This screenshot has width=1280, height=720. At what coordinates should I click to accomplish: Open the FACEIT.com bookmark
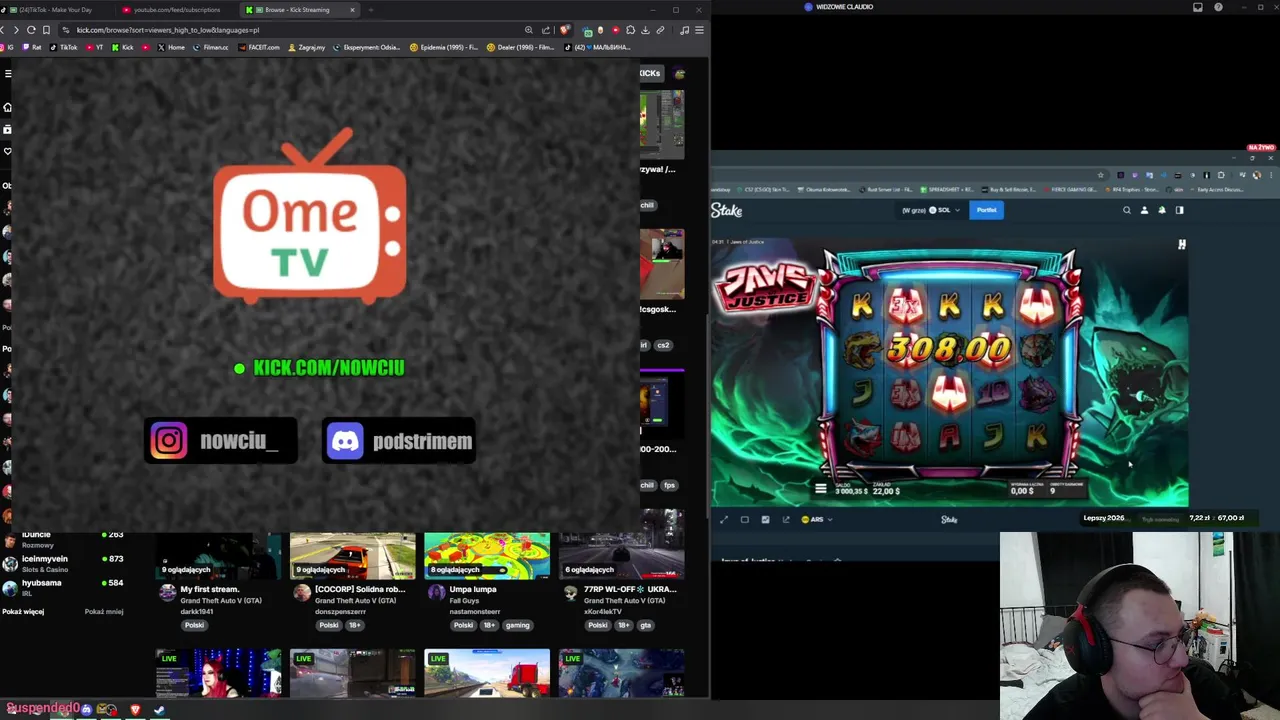(x=260, y=47)
